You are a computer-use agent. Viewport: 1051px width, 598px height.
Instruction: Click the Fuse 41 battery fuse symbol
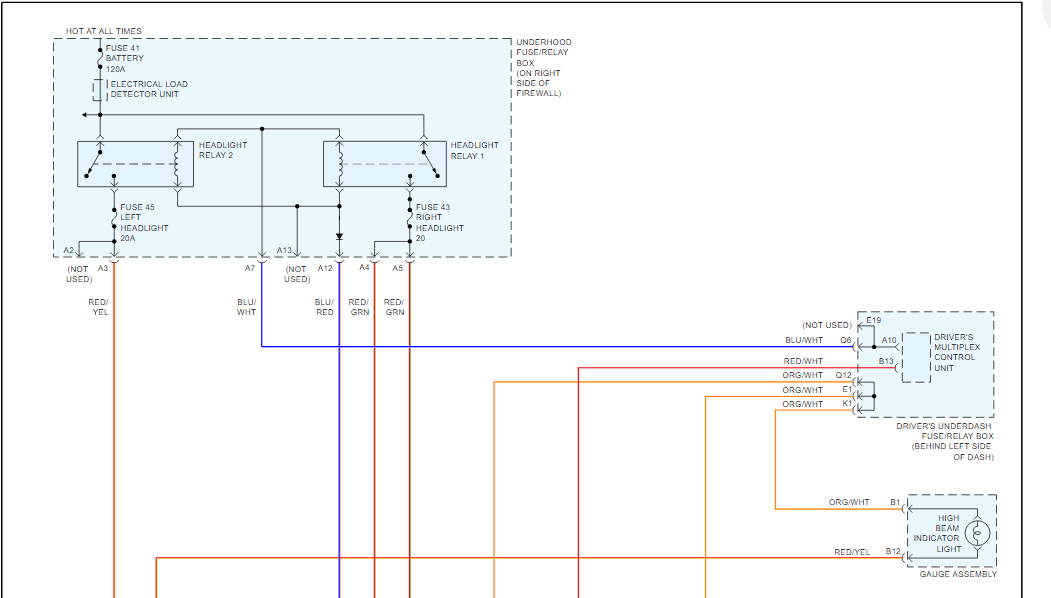(100, 58)
